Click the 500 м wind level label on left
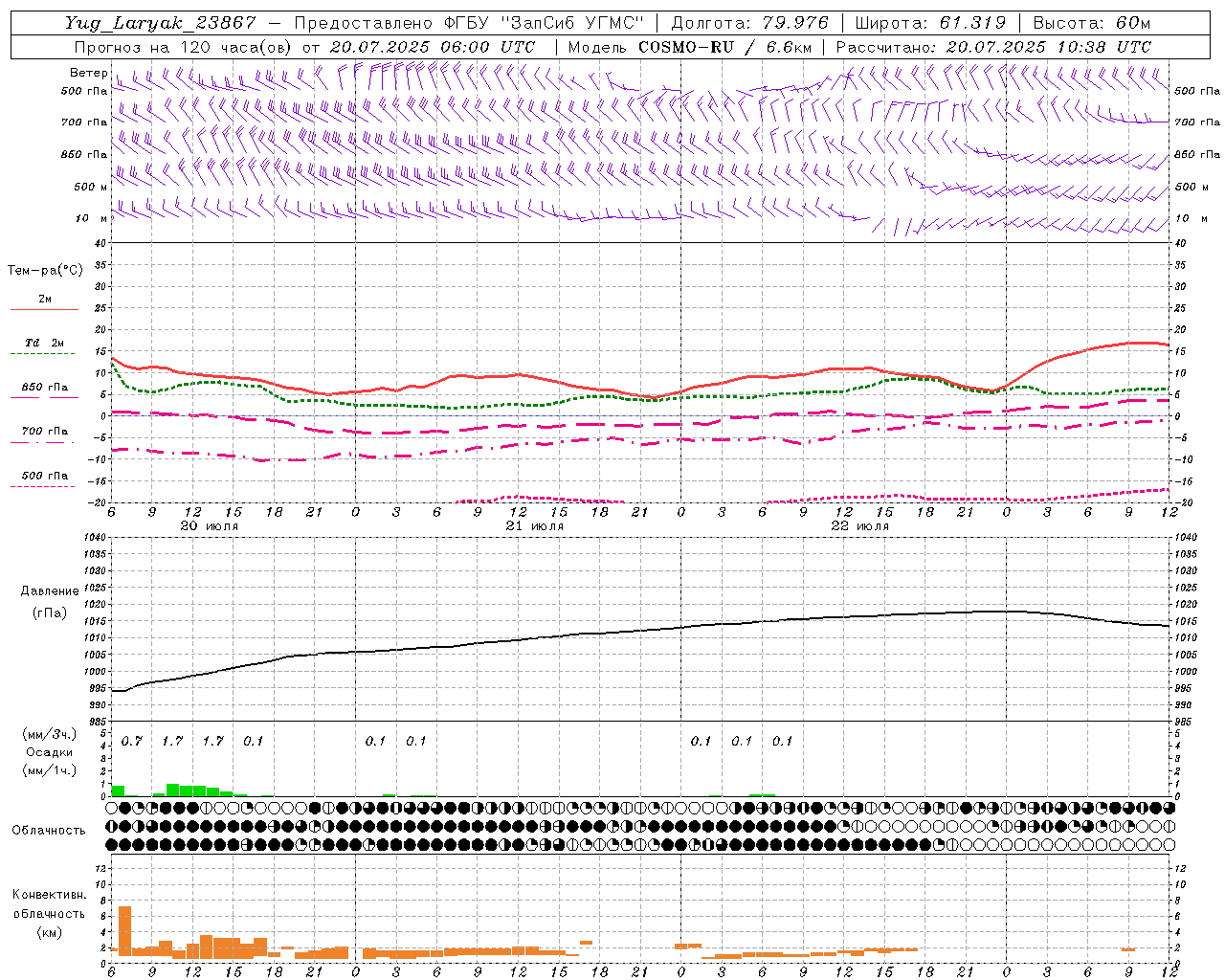The image size is (1225, 980). [91, 187]
